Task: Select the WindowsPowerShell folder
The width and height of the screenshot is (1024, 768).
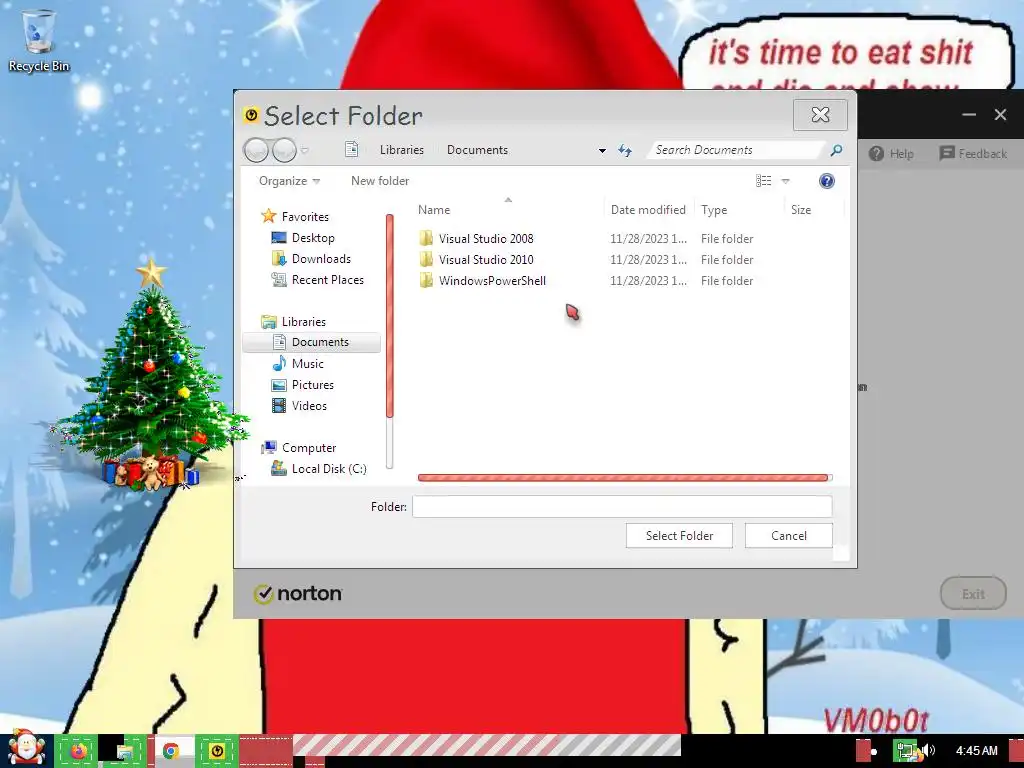Action: pyautogui.click(x=492, y=281)
